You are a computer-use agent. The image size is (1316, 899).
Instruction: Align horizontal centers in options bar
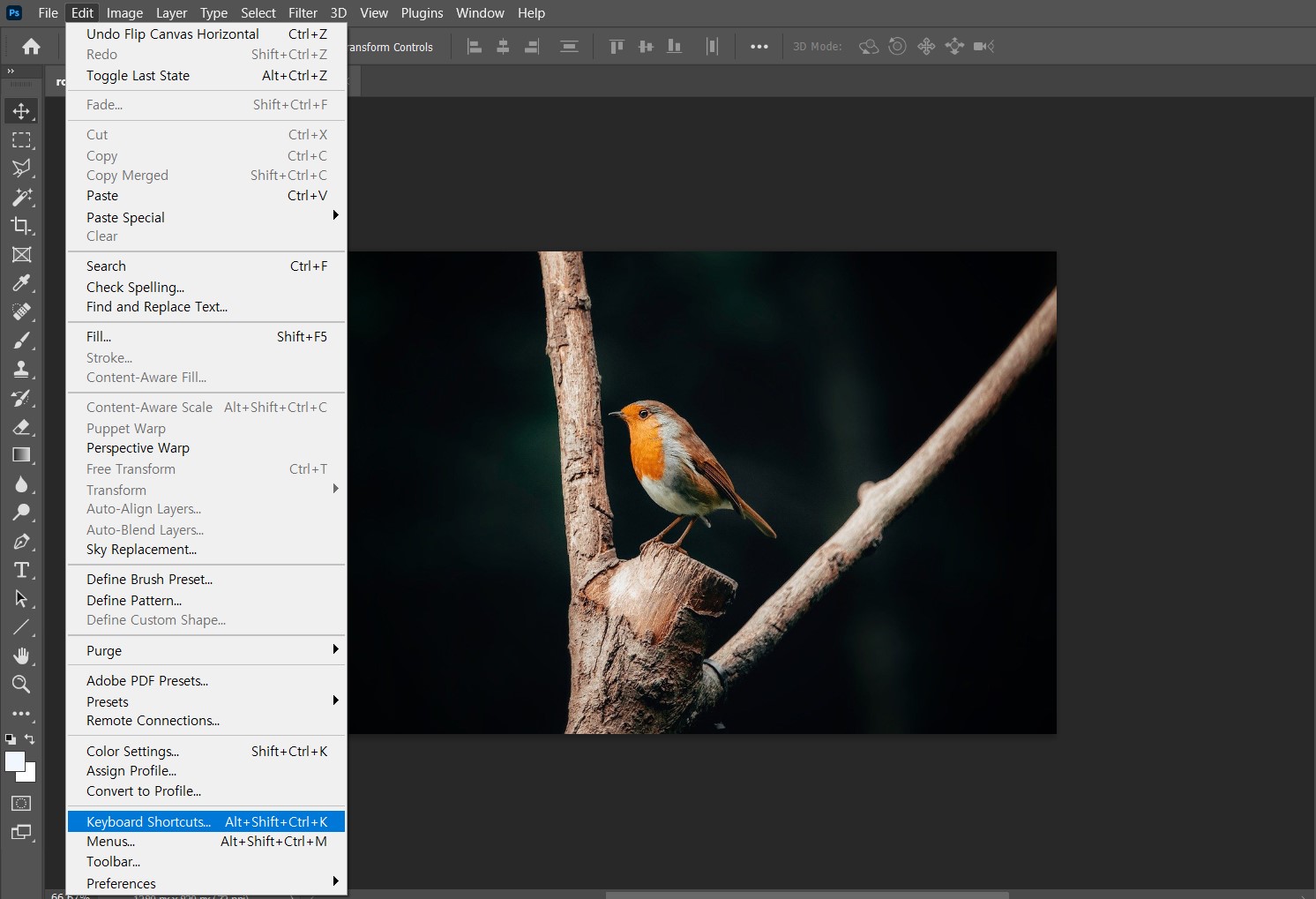pos(503,47)
